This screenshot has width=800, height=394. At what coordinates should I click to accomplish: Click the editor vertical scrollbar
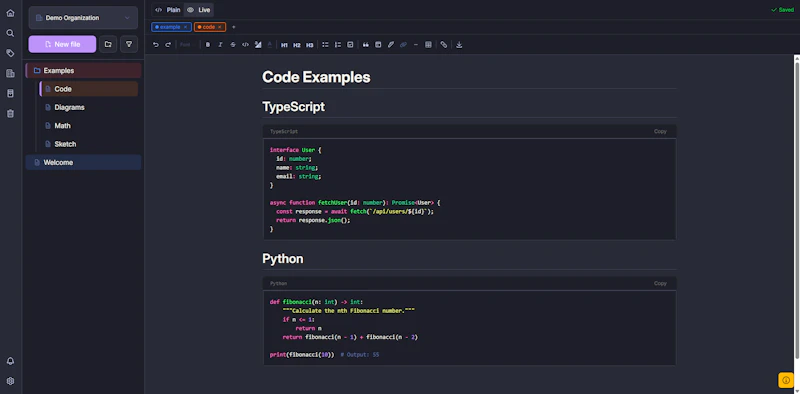797,209
